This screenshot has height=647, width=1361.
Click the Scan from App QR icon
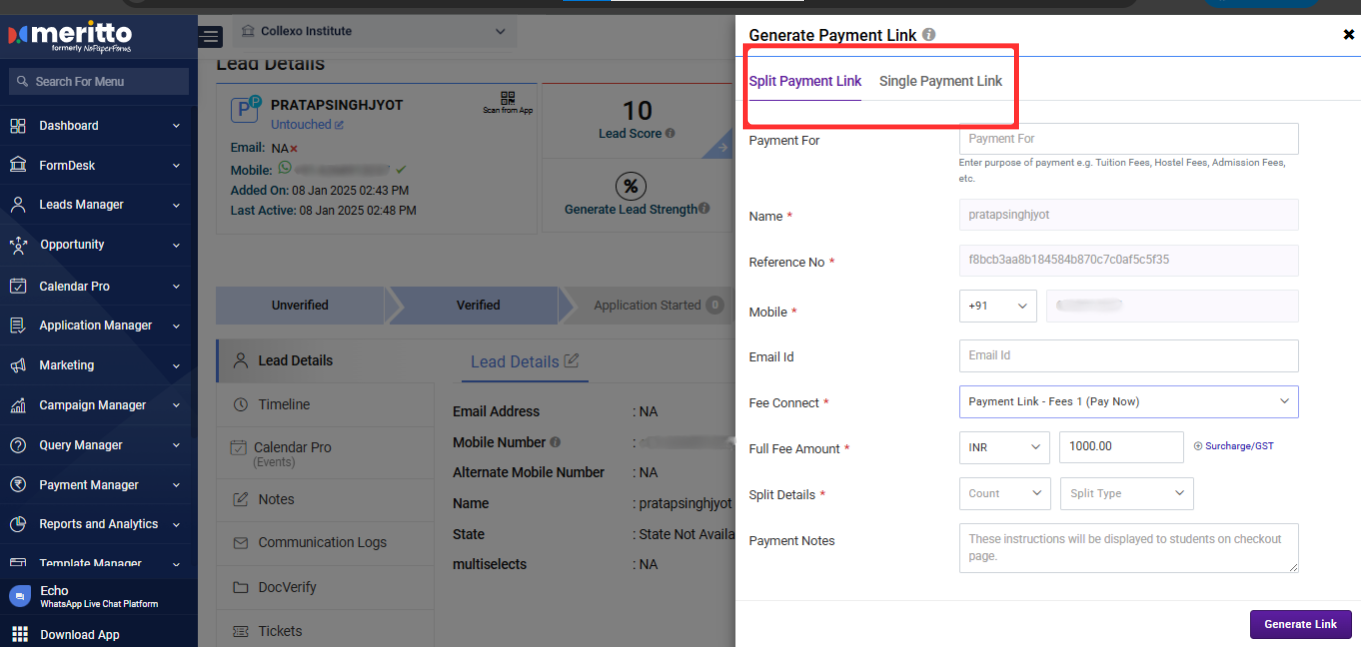click(508, 99)
